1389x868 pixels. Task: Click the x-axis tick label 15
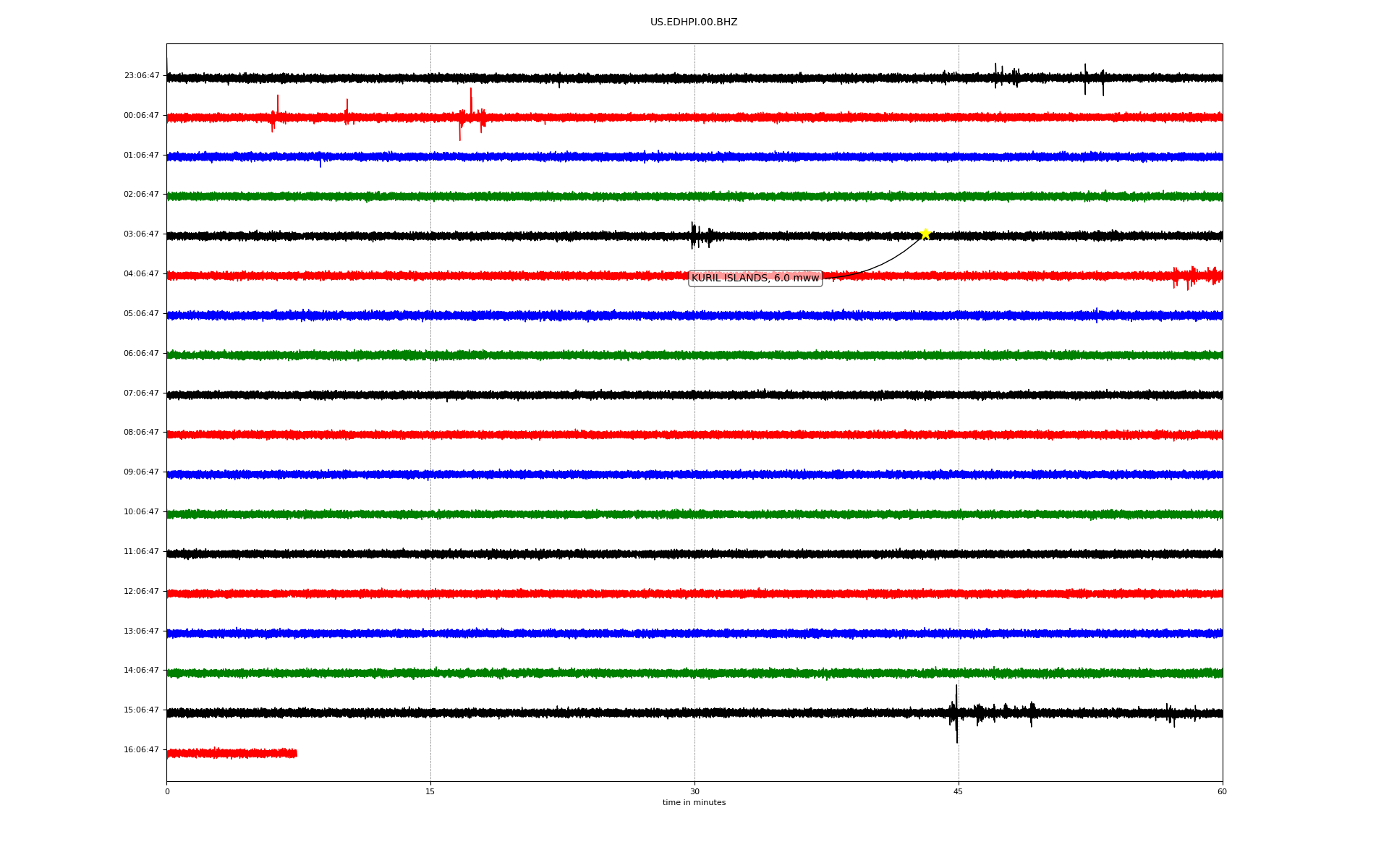tap(430, 792)
